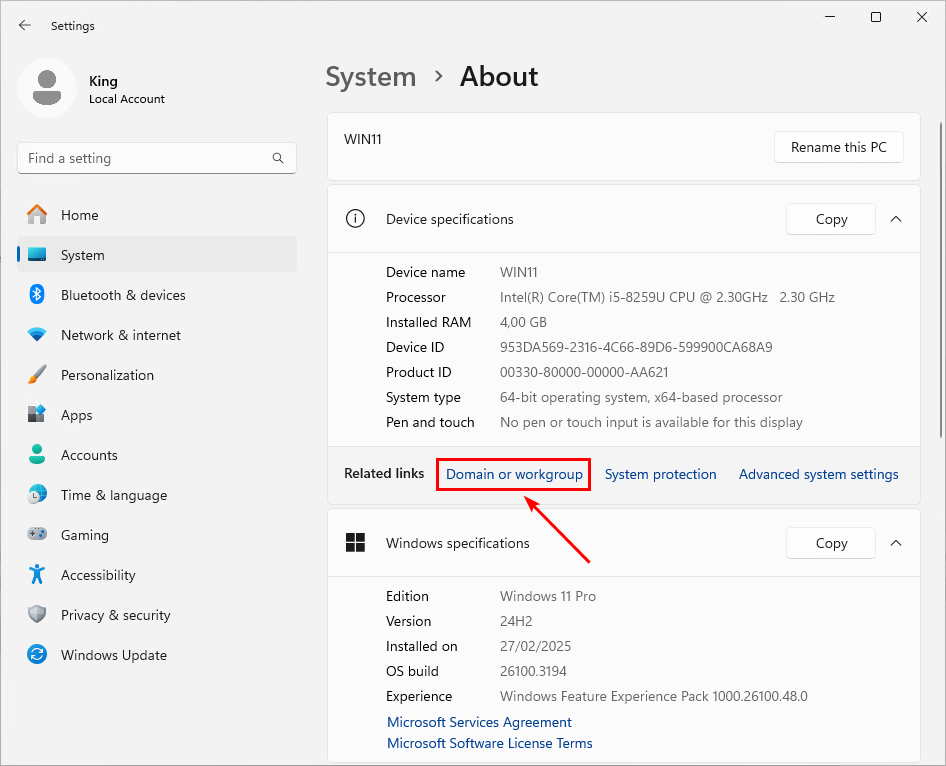Open Microsoft Software License Terms link
The width and height of the screenshot is (946, 766).
click(x=489, y=743)
